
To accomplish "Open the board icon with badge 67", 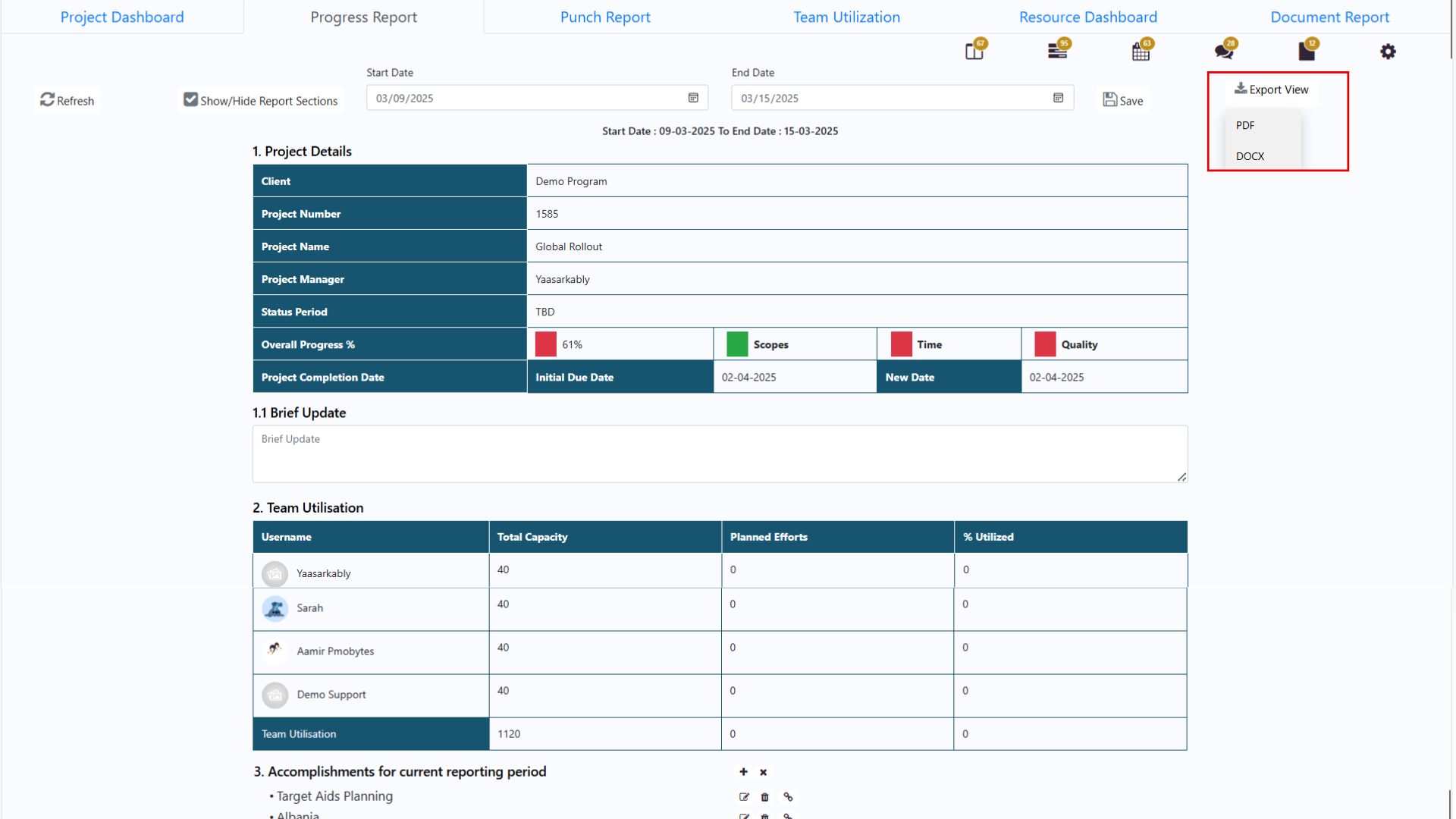I will (974, 52).
